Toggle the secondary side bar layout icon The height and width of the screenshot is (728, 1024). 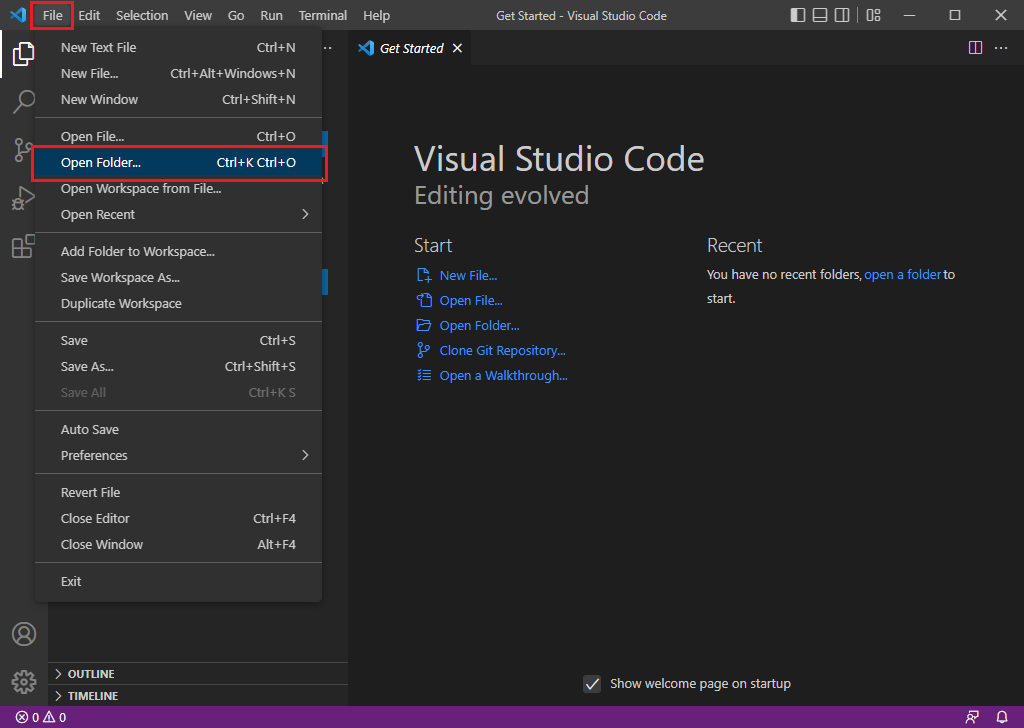click(842, 15)
